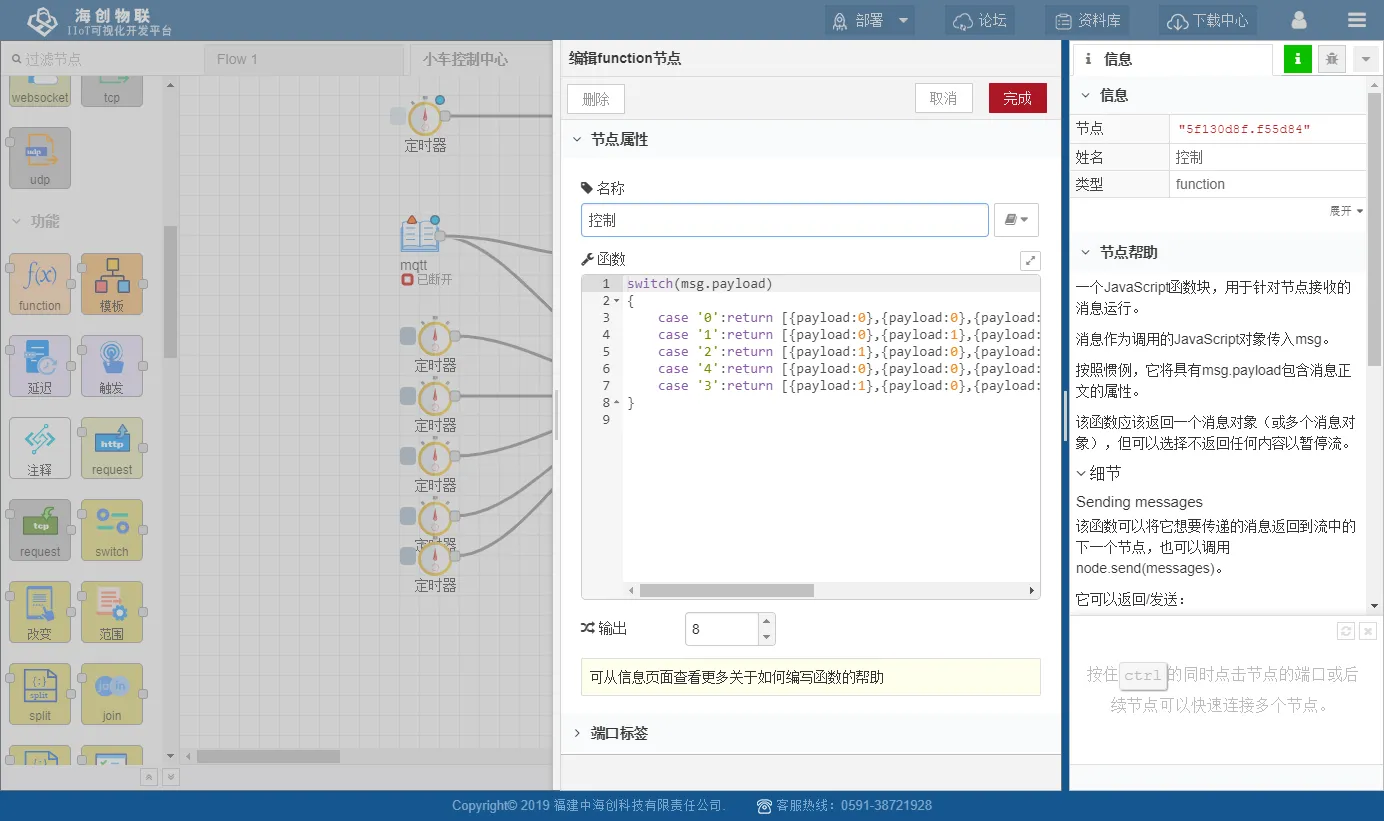
Task: Collapse all palette categories with up-arrows button
Action: 149,776
